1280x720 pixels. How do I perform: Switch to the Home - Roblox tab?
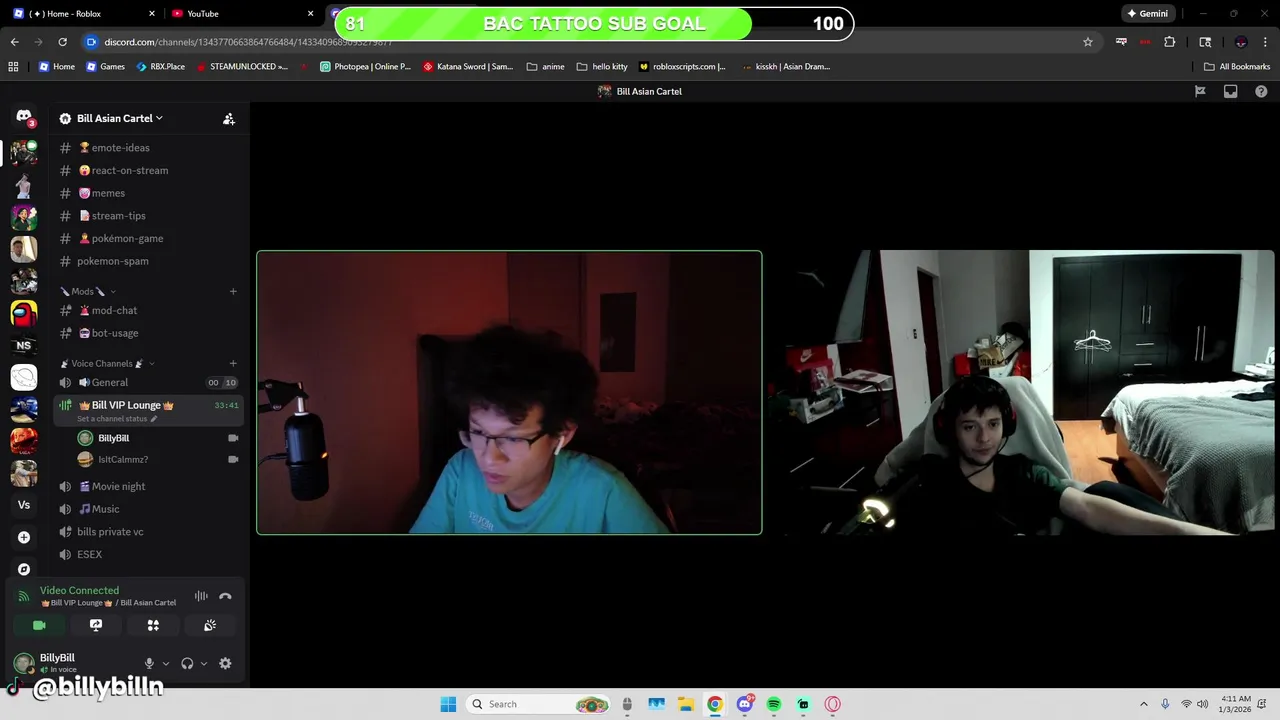pyautogui.click(x=83, y=14)
